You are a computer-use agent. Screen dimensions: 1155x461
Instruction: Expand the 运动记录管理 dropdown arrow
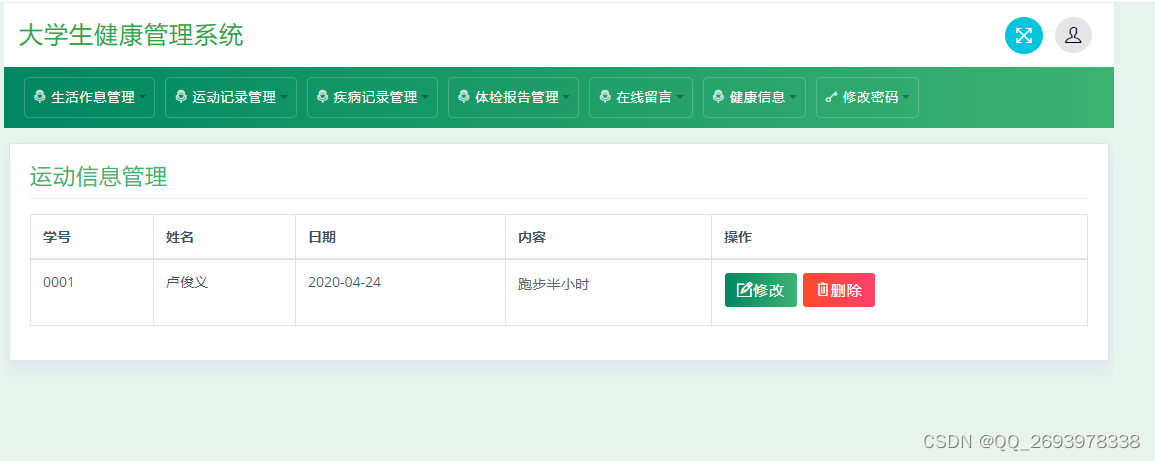[283, 97]
